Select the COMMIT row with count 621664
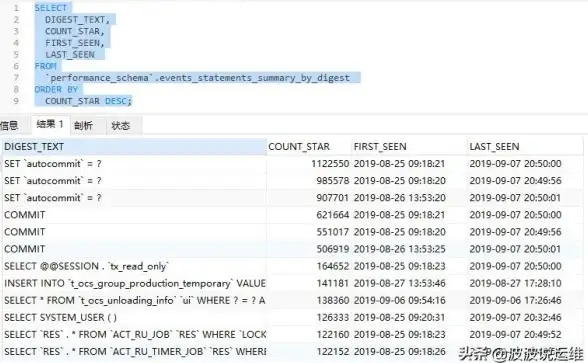588x363 pixels. coord(292,215)
